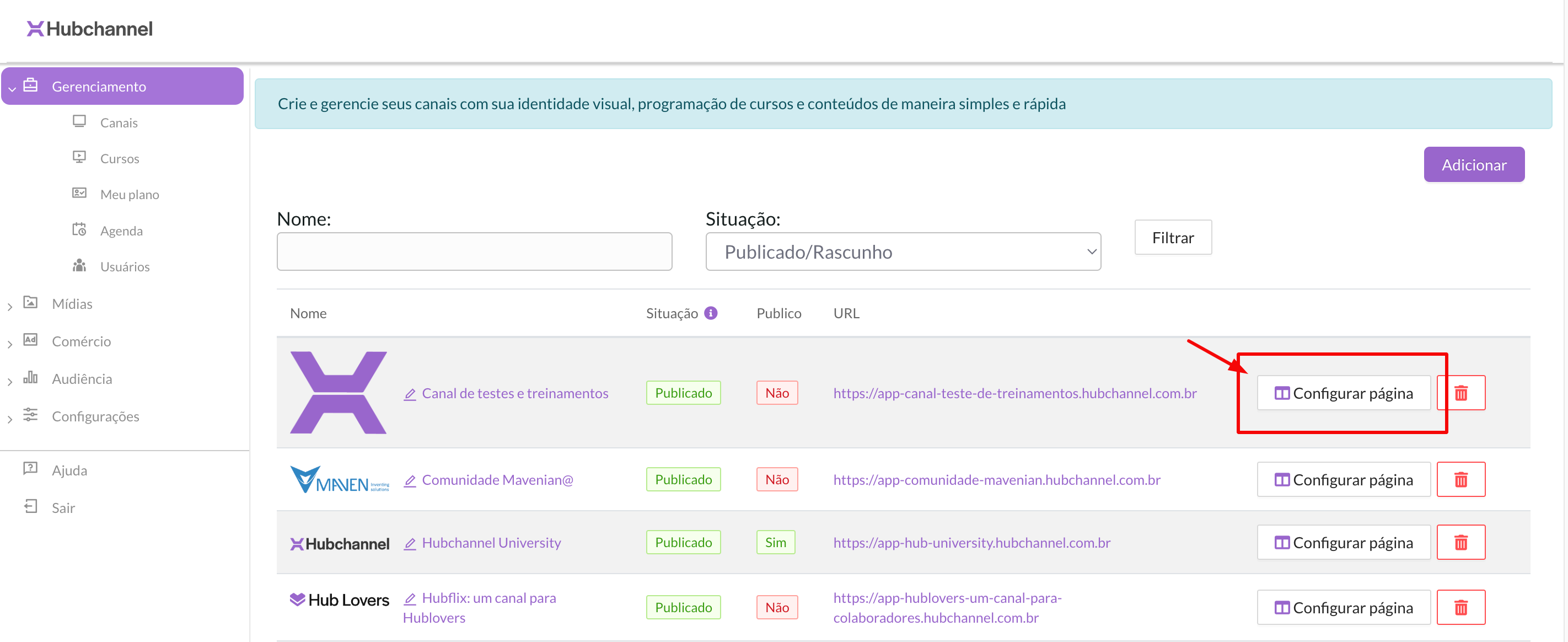Select Usuários from the sidebar

(x=125, y=267)
